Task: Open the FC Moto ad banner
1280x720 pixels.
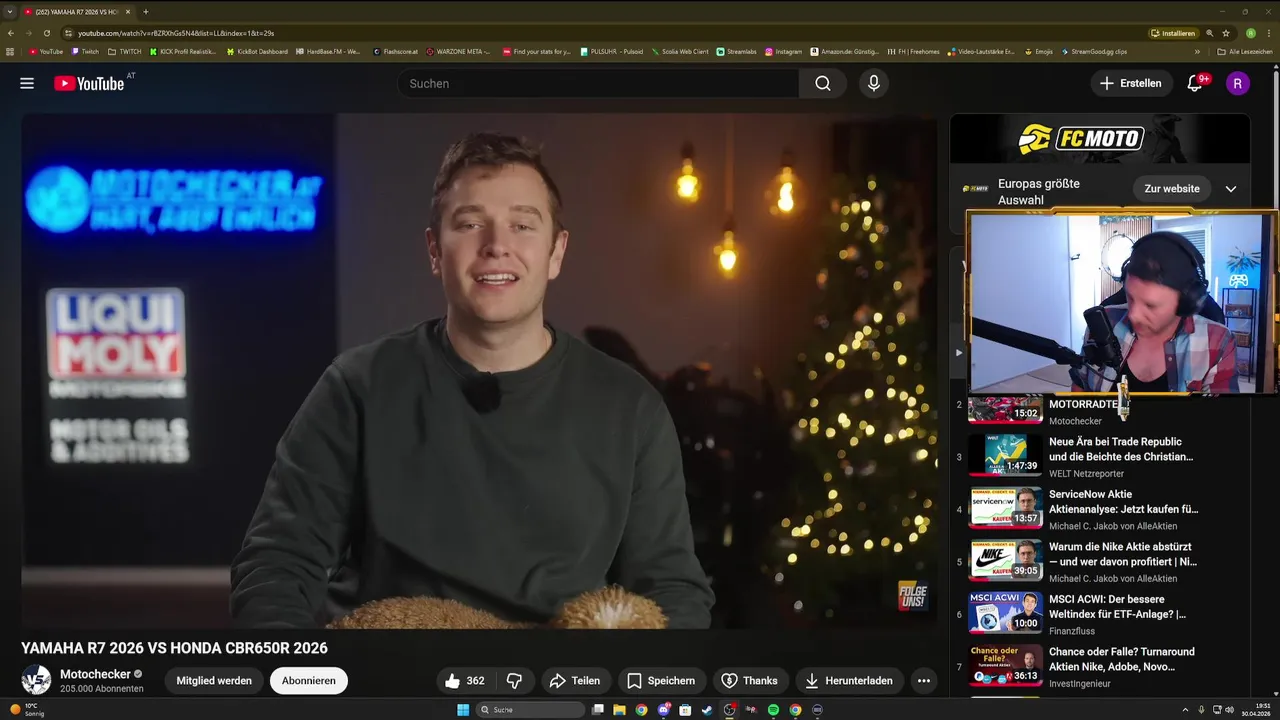Action: (1100, 138)
